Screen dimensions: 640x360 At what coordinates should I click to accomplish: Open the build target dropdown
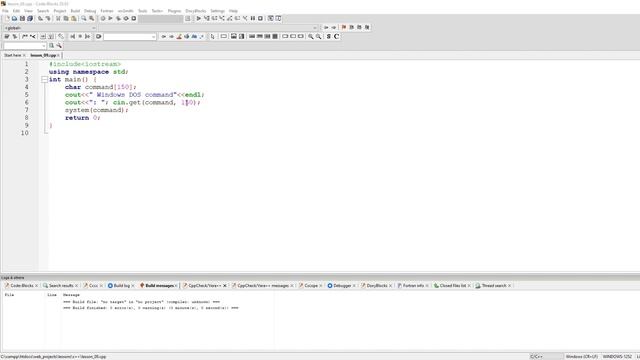[161, 18]
